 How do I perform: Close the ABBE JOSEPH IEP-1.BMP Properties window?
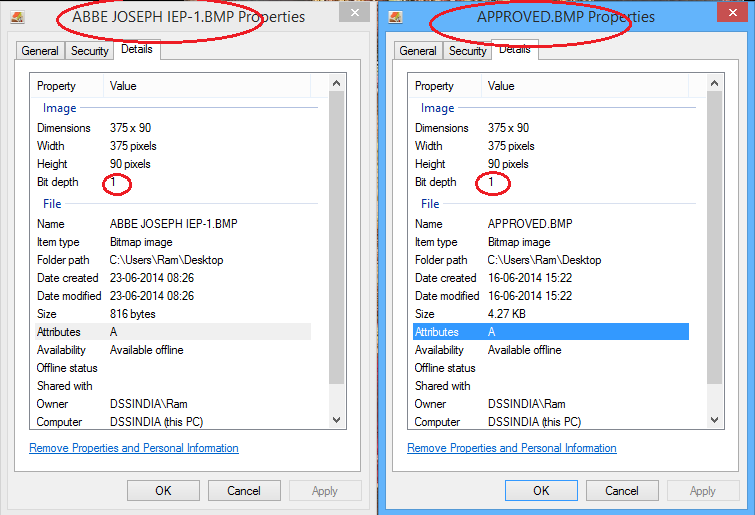tap(355, 13)
